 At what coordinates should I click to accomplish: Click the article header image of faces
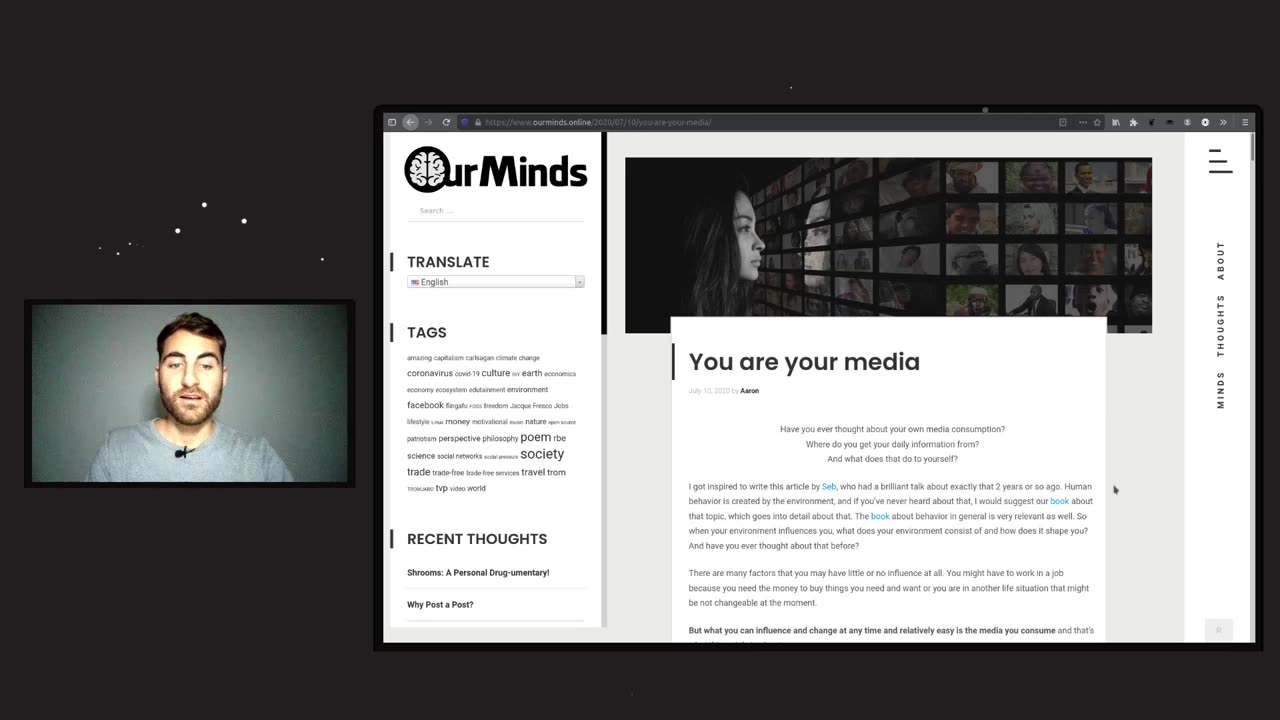888,237
